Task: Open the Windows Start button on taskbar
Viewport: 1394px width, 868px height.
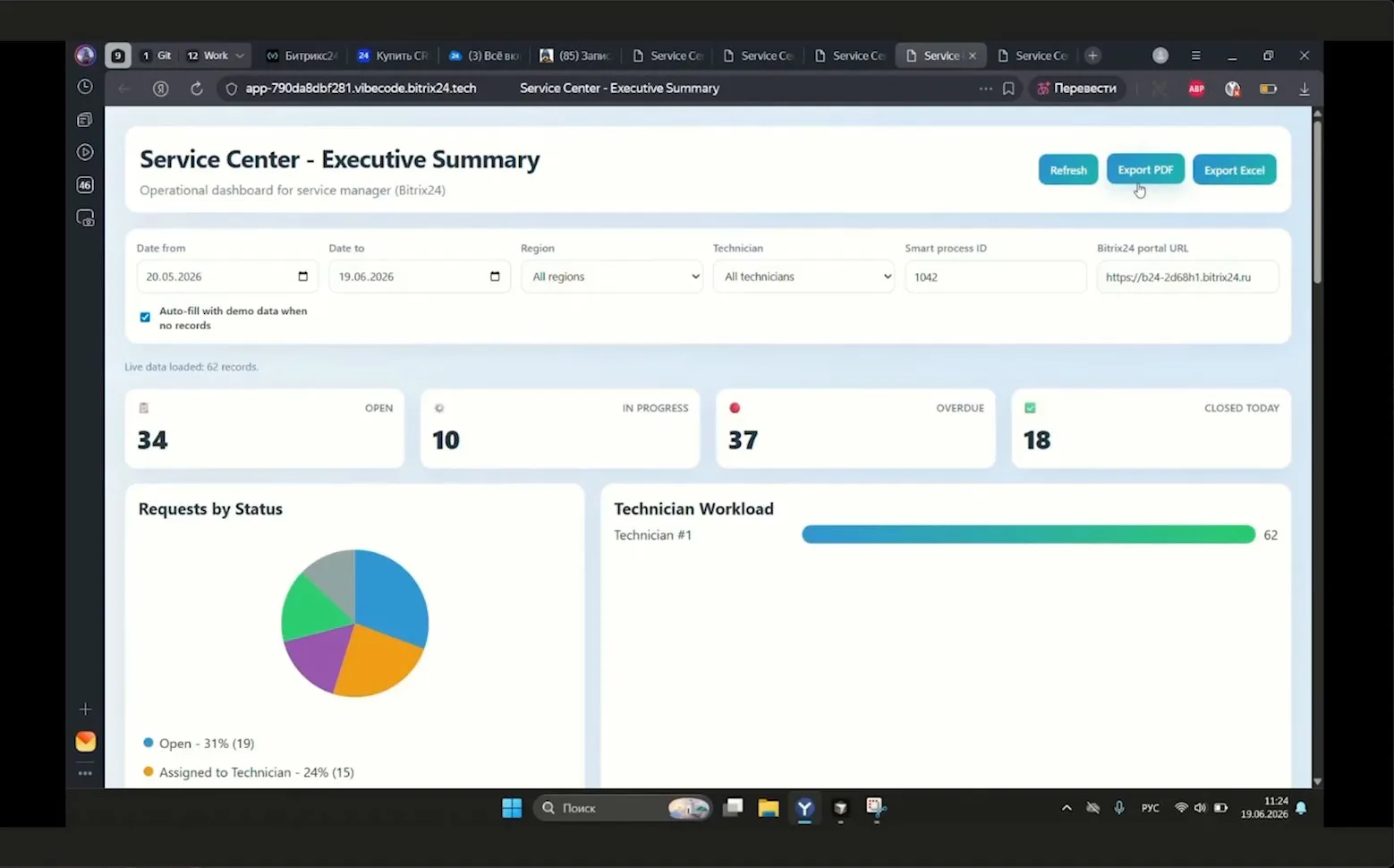Action: pos(512,808)
